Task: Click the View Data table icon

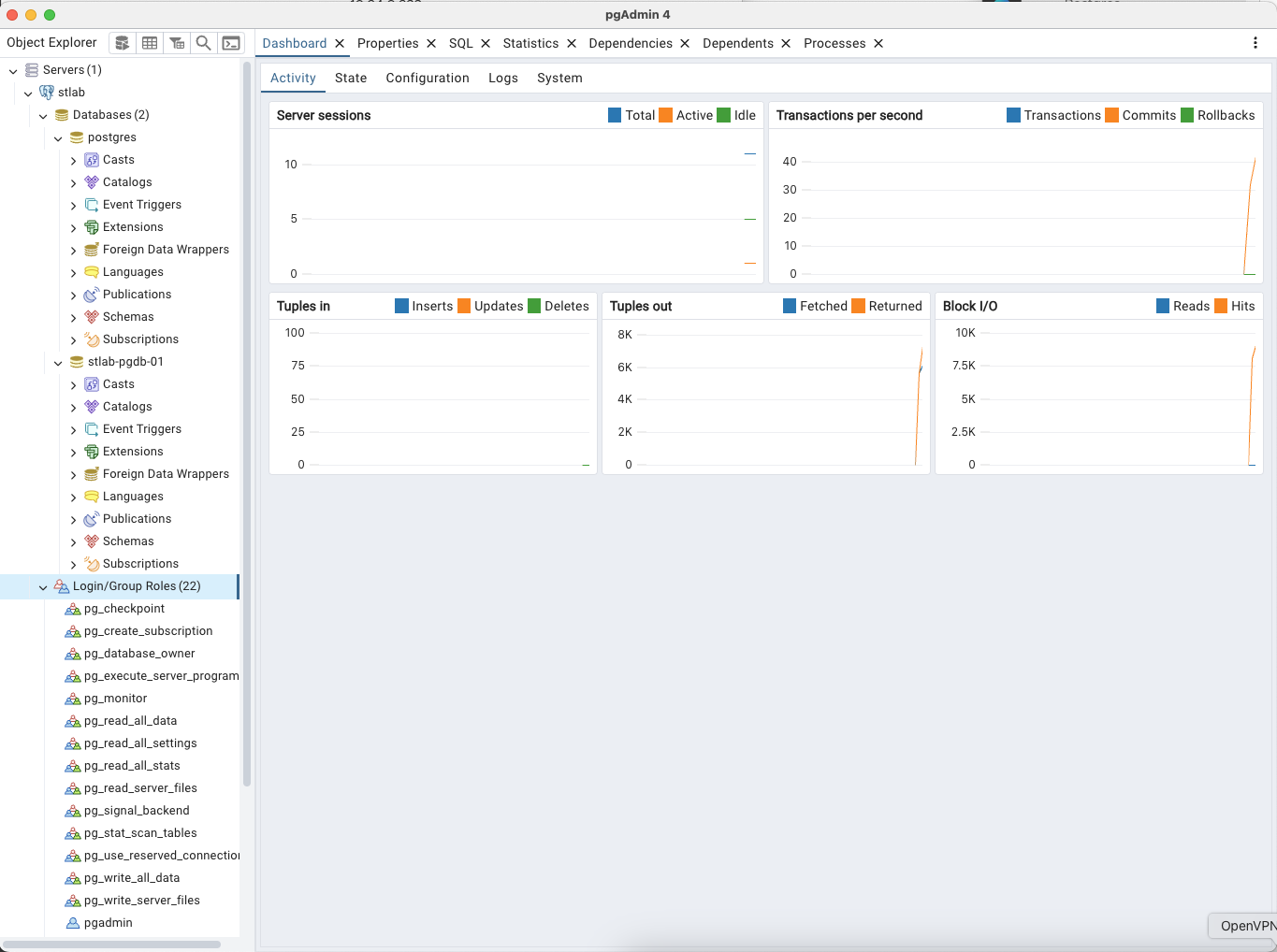Action: 150,43
